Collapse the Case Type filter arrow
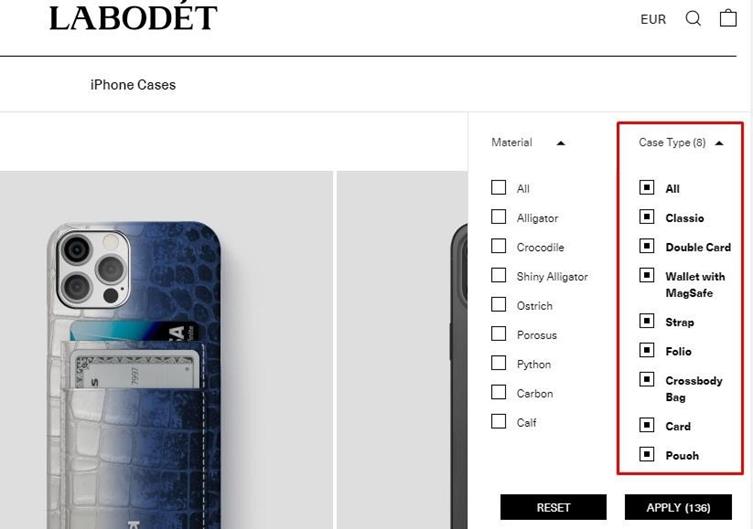The image size is (753, 529). [x=719, y=143]
